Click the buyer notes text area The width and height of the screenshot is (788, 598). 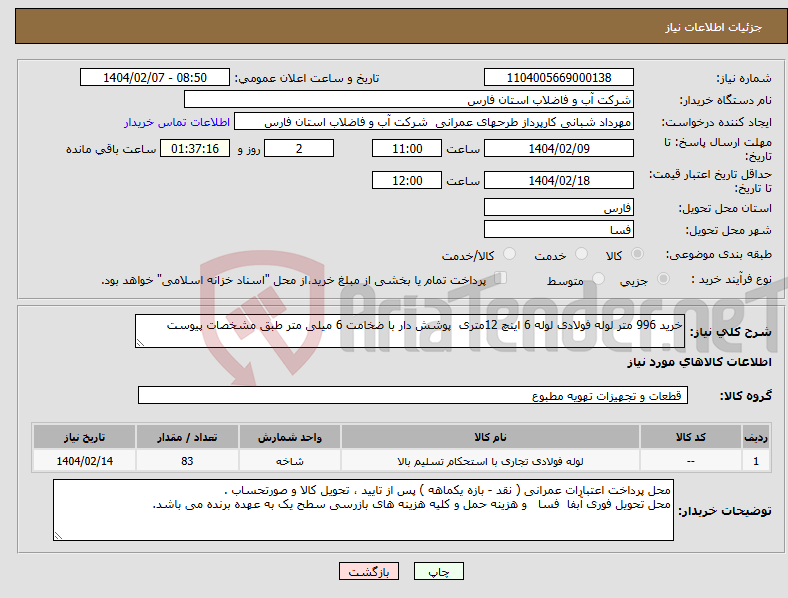[x=363, y=510]
